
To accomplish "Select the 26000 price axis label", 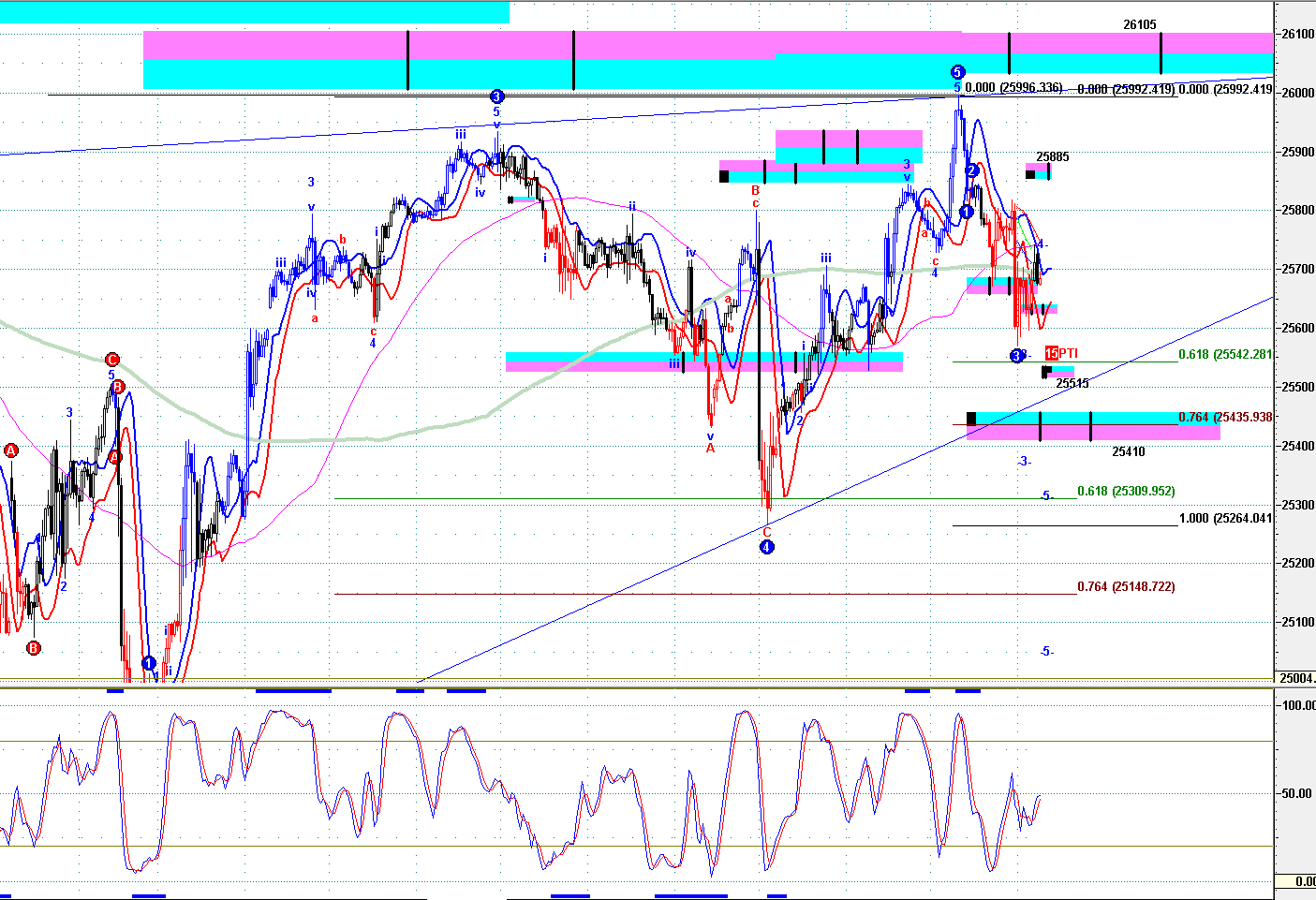I will point(1297,93).
